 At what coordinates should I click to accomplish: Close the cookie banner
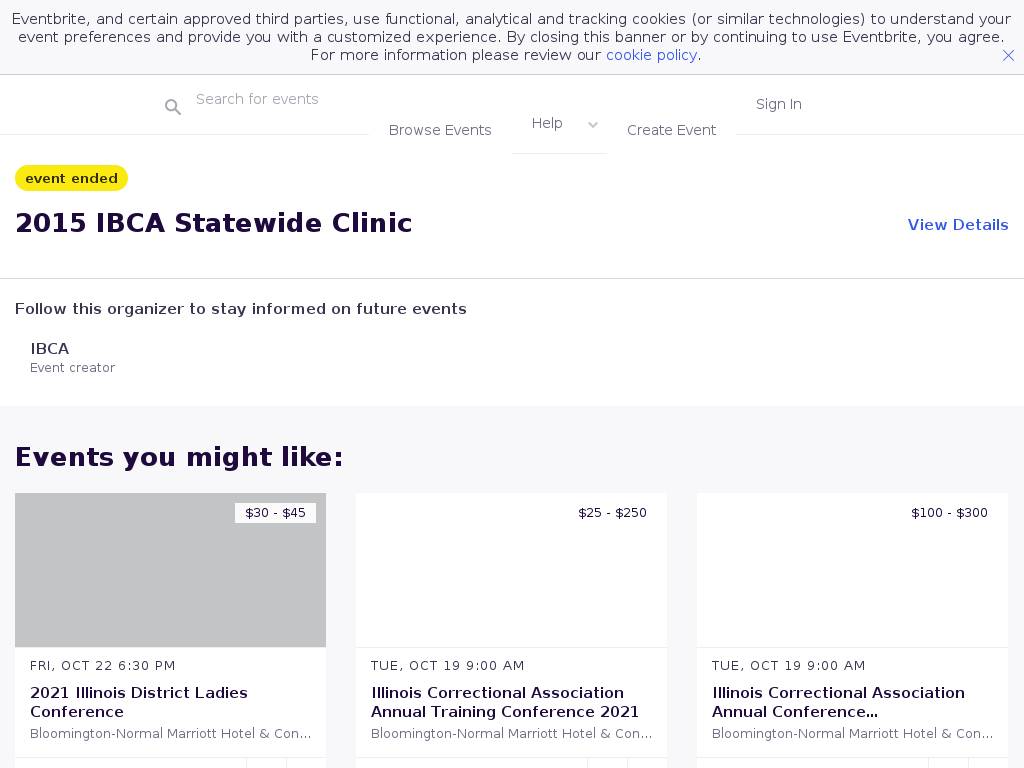1008,56
